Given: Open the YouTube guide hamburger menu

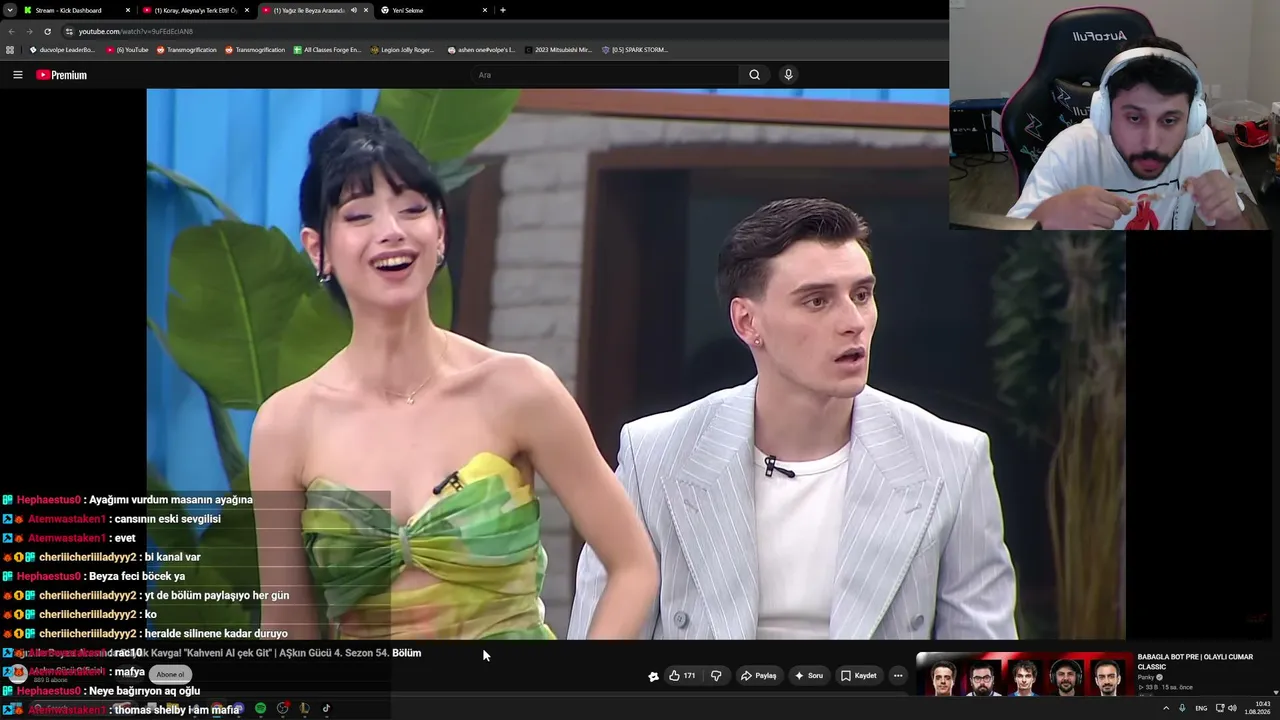Looking at the screenshot, I should click(x=17, y=75).
